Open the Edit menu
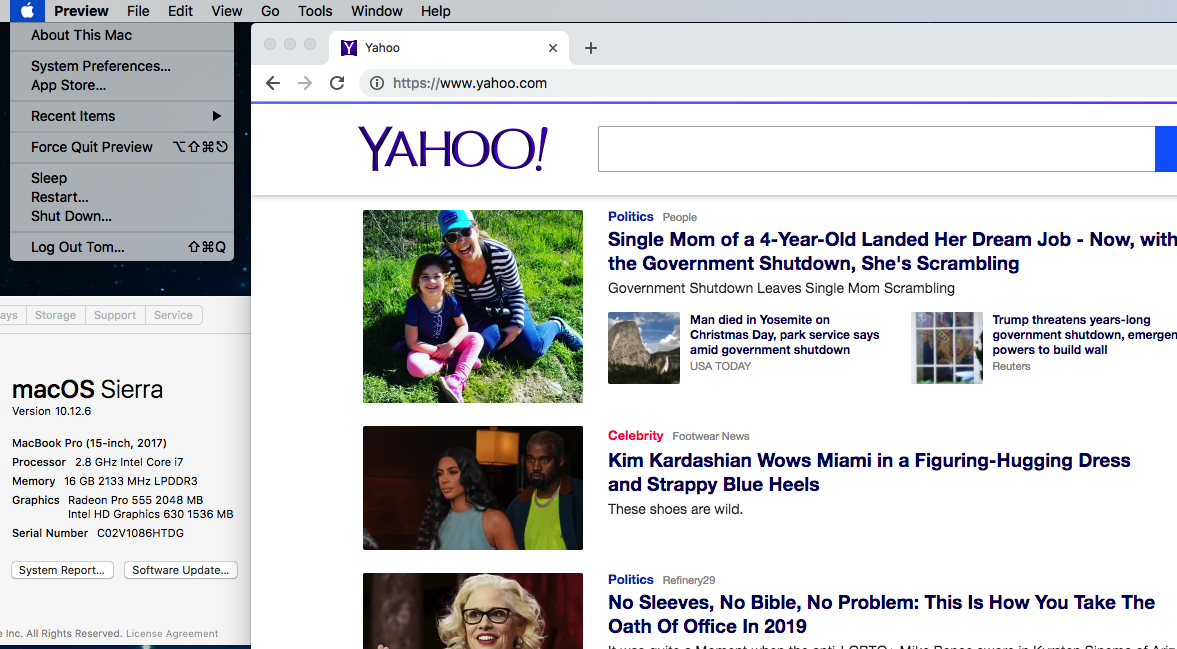1177x649 pixels. pos(180,11)
